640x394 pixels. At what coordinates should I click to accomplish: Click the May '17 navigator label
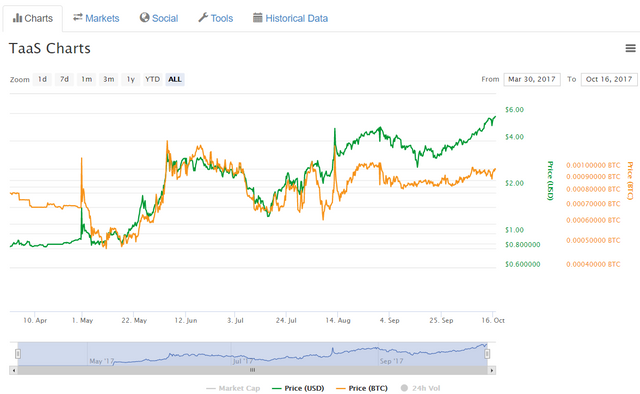coord(102,361)
